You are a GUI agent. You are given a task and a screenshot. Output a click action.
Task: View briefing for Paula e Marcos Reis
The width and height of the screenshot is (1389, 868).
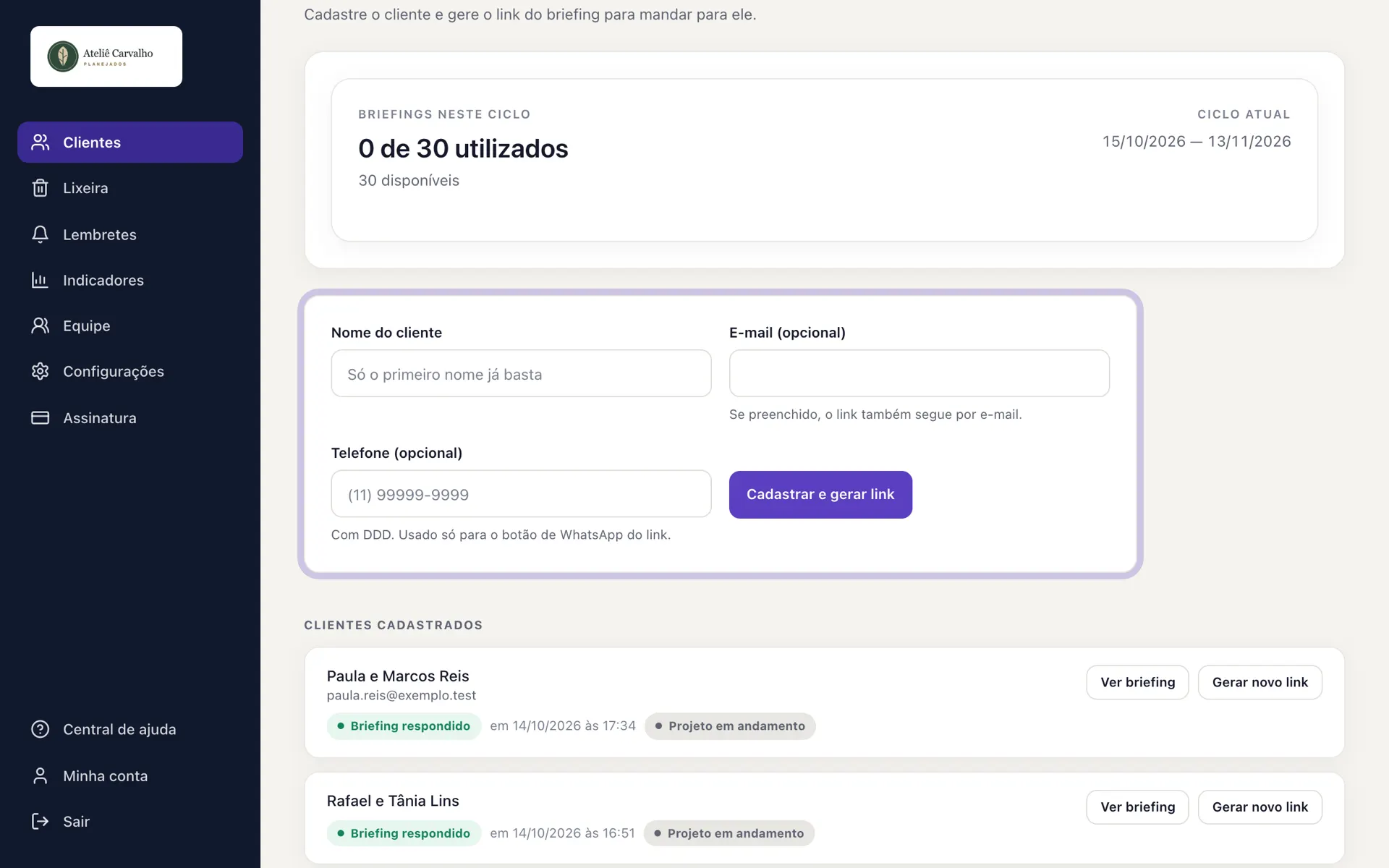click(x=1137, y=682)
